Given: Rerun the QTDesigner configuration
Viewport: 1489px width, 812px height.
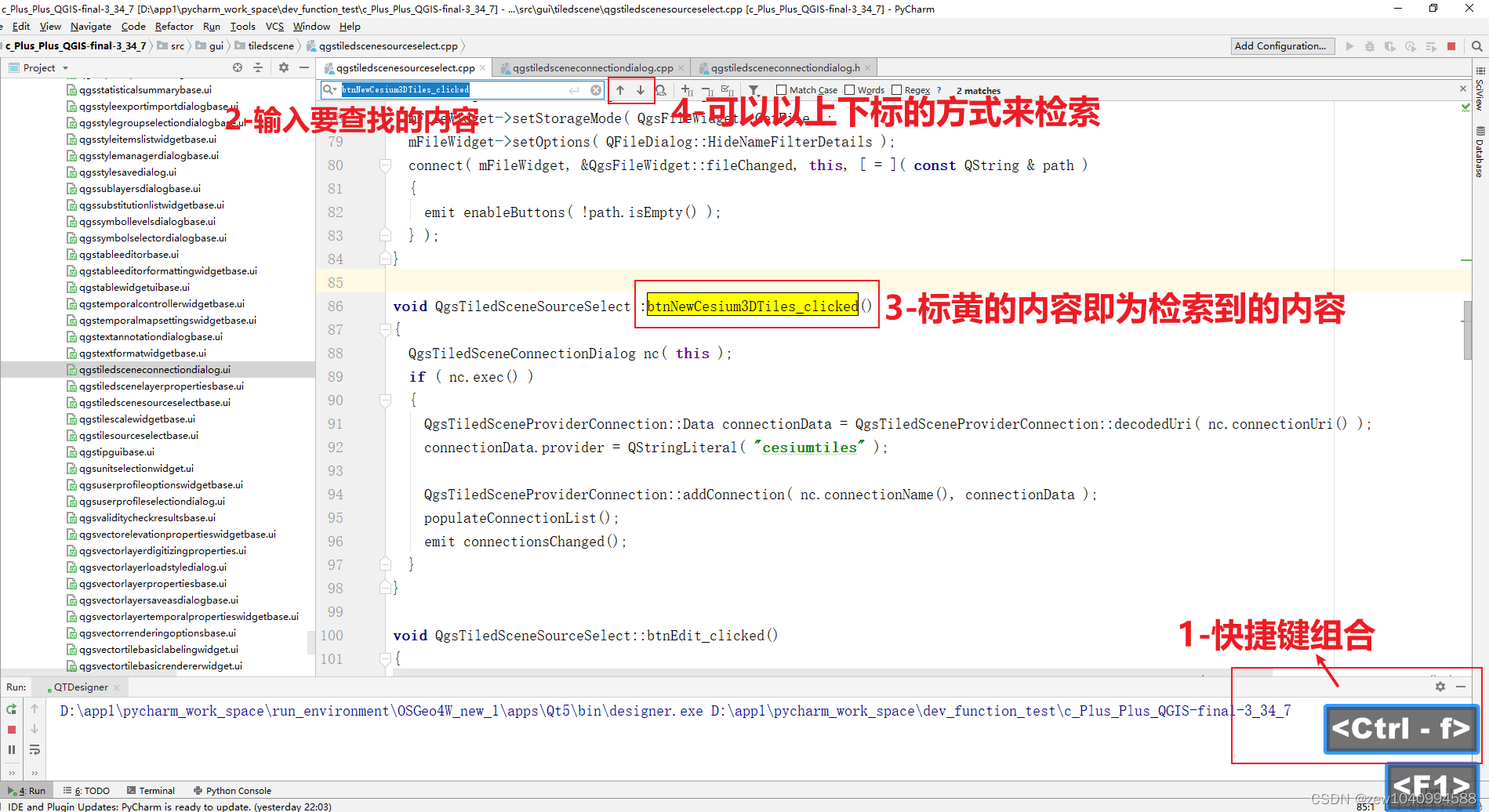Looking at the screenshot, I should click(11, 709).
